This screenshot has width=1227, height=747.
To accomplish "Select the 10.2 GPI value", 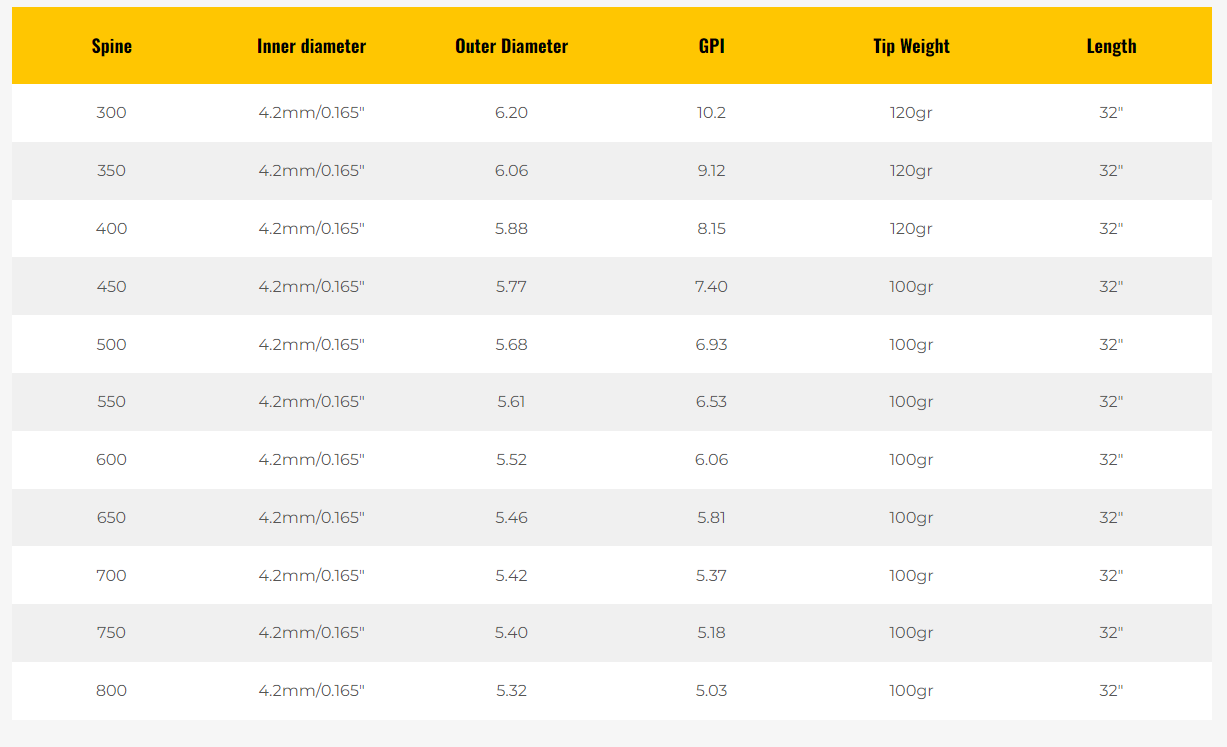I will (x=711, y=113).
